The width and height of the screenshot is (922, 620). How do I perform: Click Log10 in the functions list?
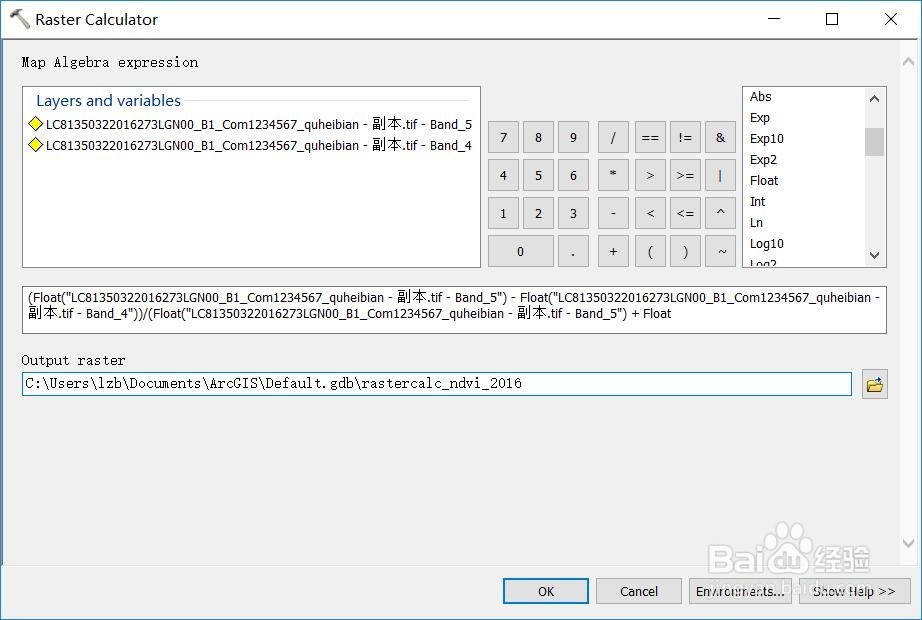pyautogui.click(x=766, y=243)
